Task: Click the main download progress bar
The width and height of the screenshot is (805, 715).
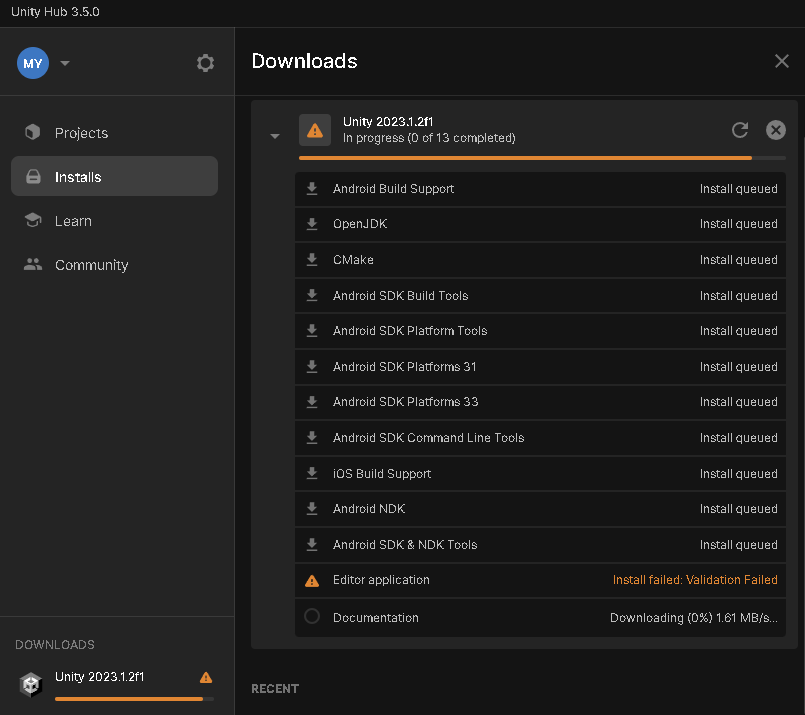Action: coord(542,158)
